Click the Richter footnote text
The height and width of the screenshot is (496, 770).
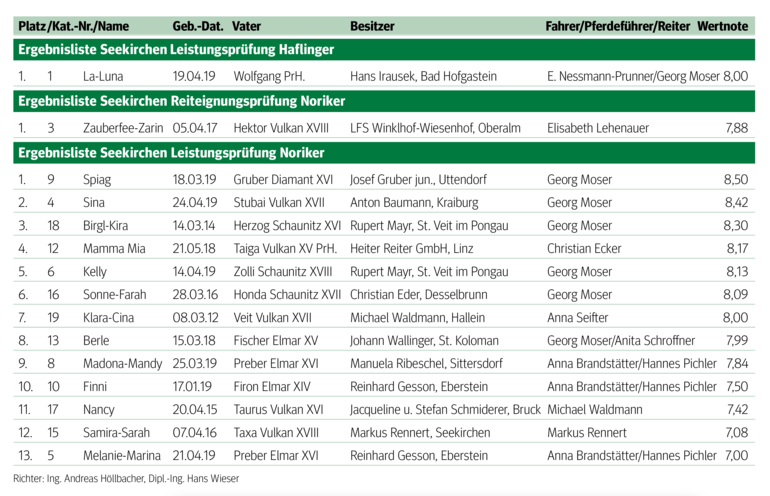(x=127, y=478)
